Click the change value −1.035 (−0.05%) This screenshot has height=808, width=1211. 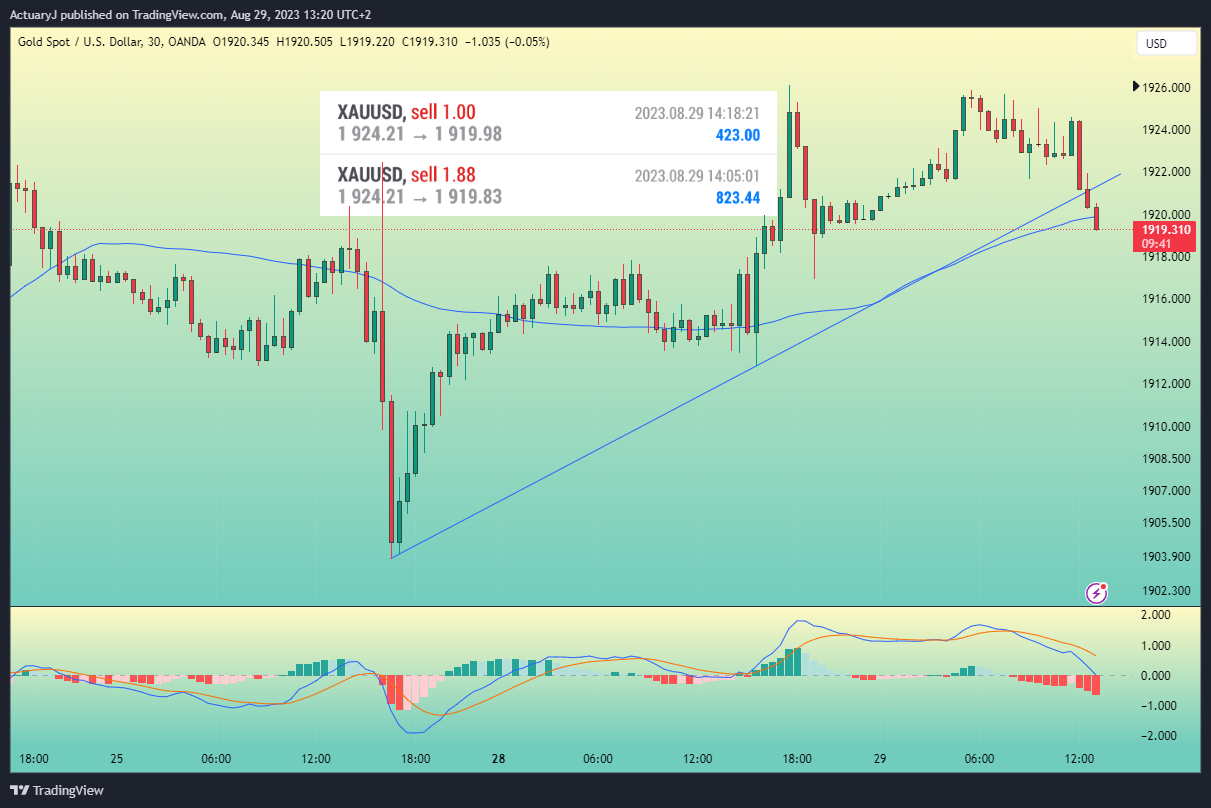pos(506,42)
